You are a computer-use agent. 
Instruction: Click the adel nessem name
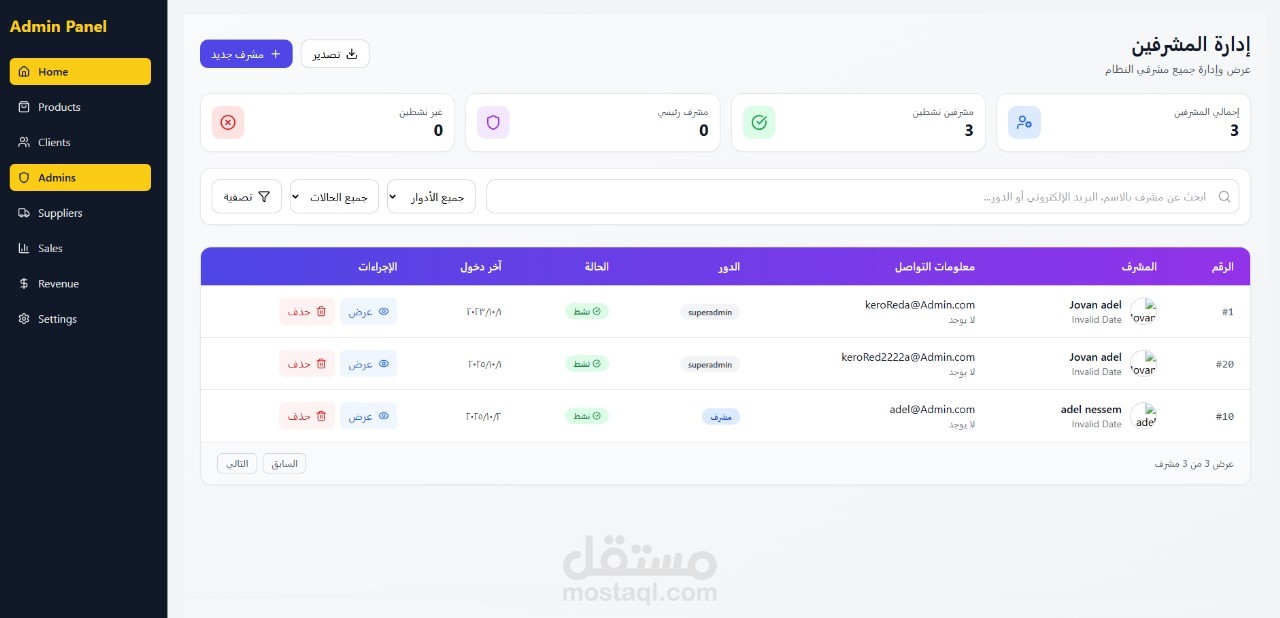coord(1091,409)
